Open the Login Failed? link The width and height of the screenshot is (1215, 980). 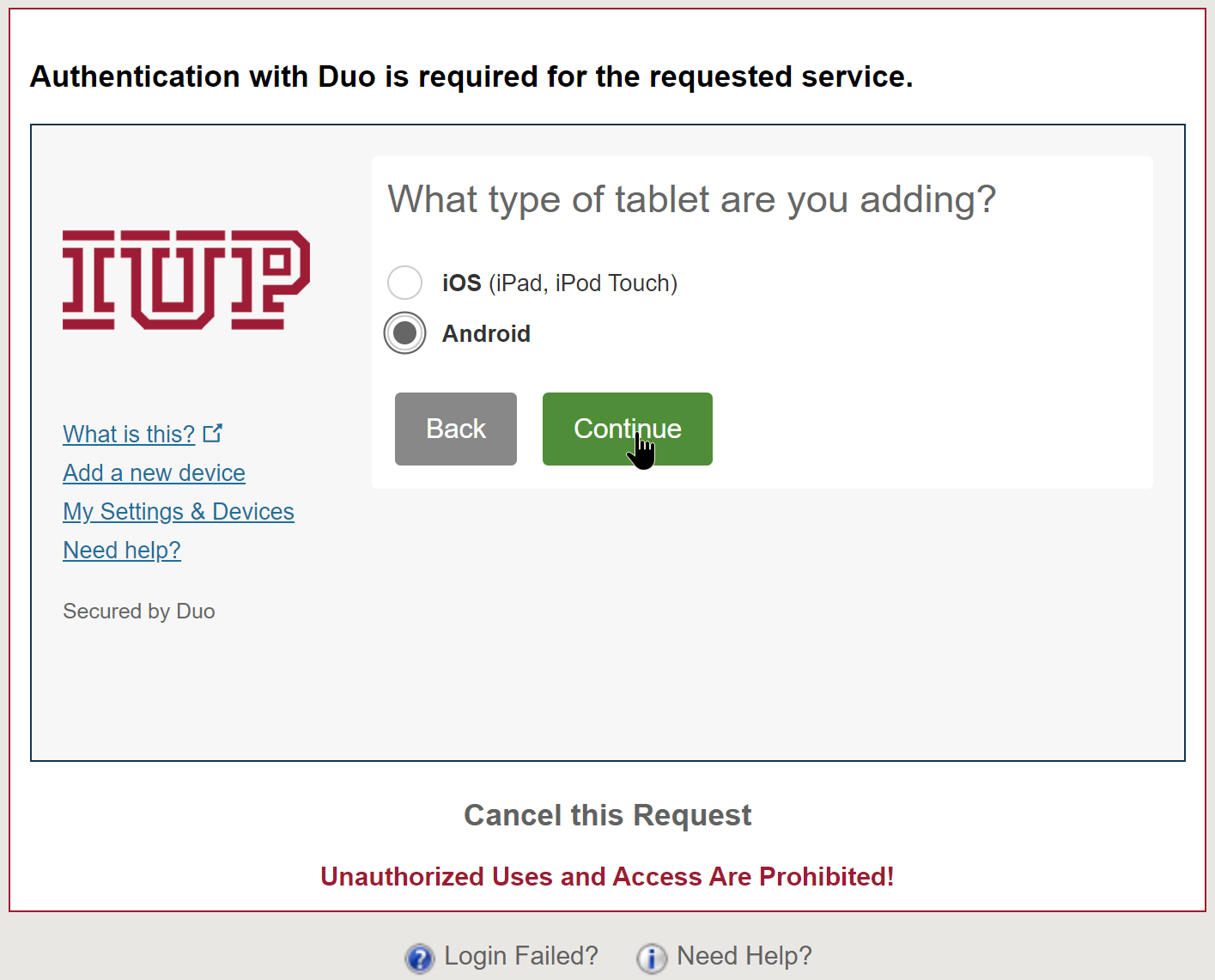[520, 956]
